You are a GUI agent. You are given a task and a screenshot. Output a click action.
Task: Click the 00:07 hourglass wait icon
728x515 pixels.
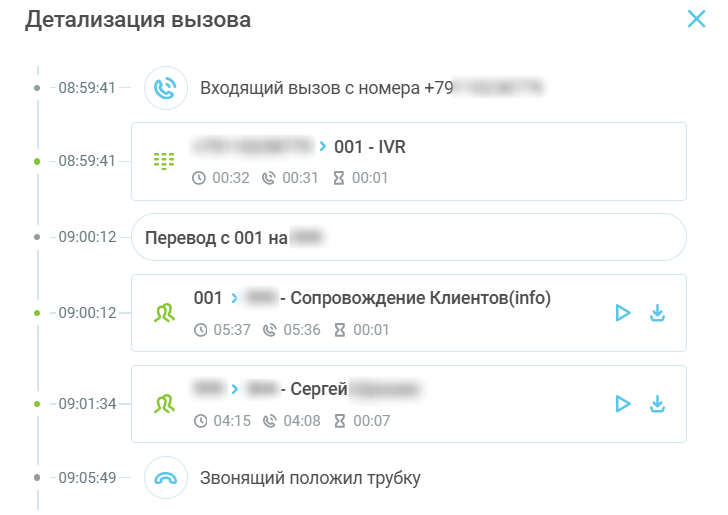pyautogui.click(x=339, y=421)
